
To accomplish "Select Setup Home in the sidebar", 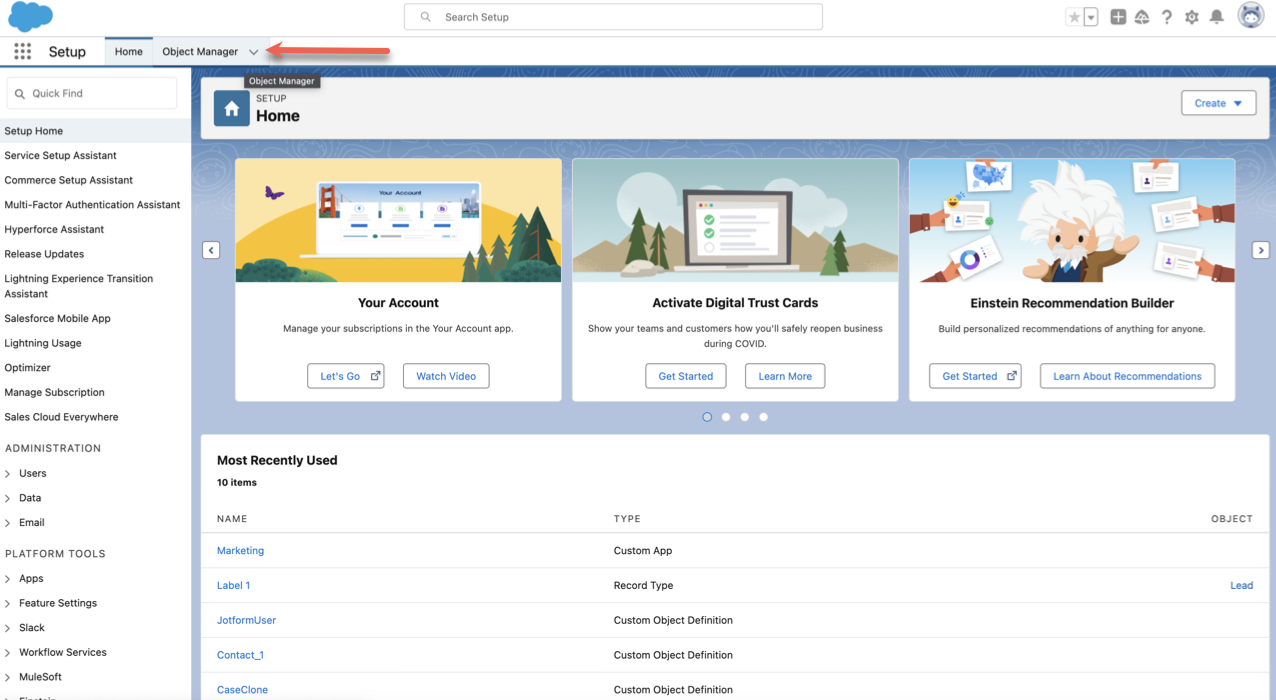I will [x=34, y=131].
